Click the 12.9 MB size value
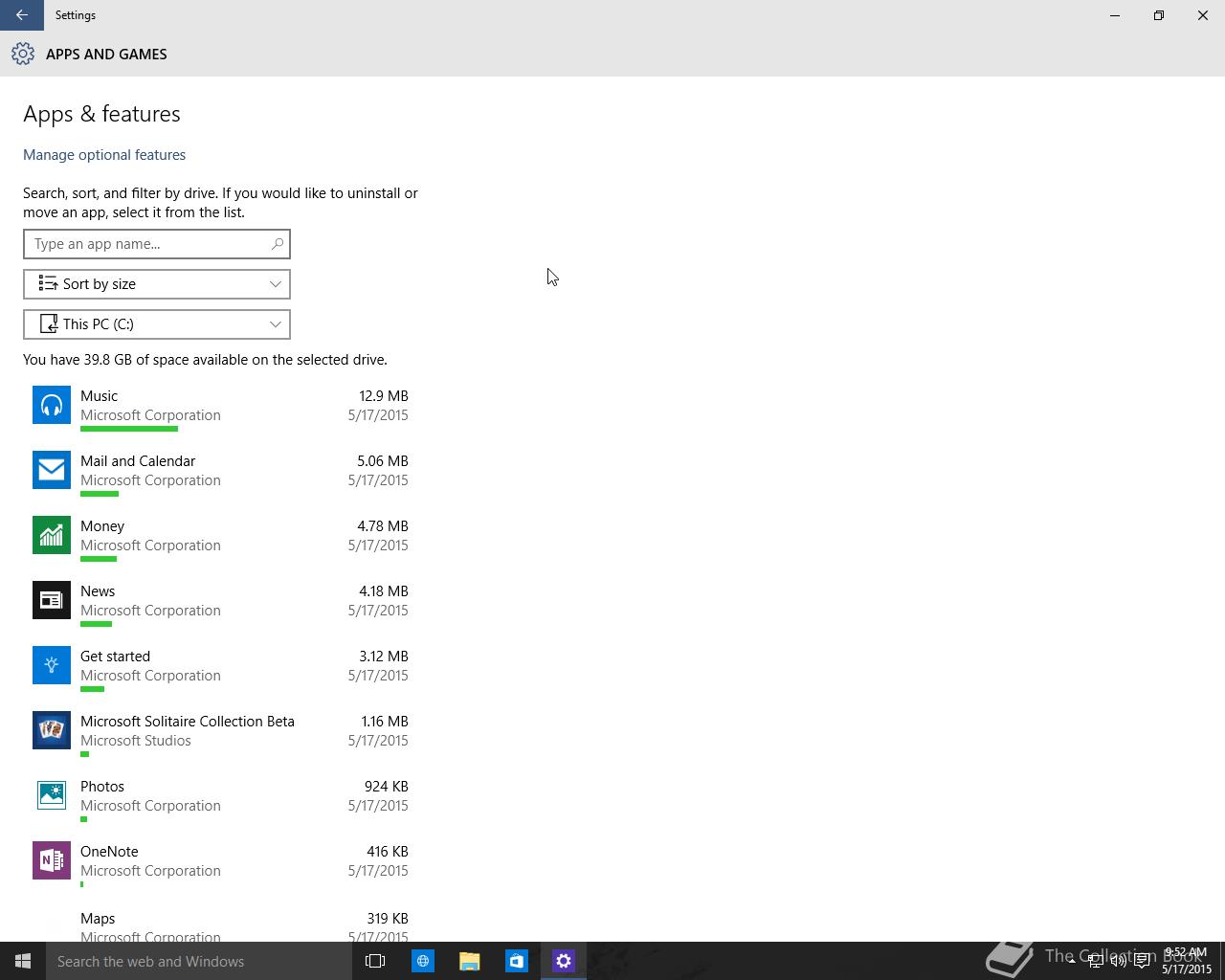 384,396
